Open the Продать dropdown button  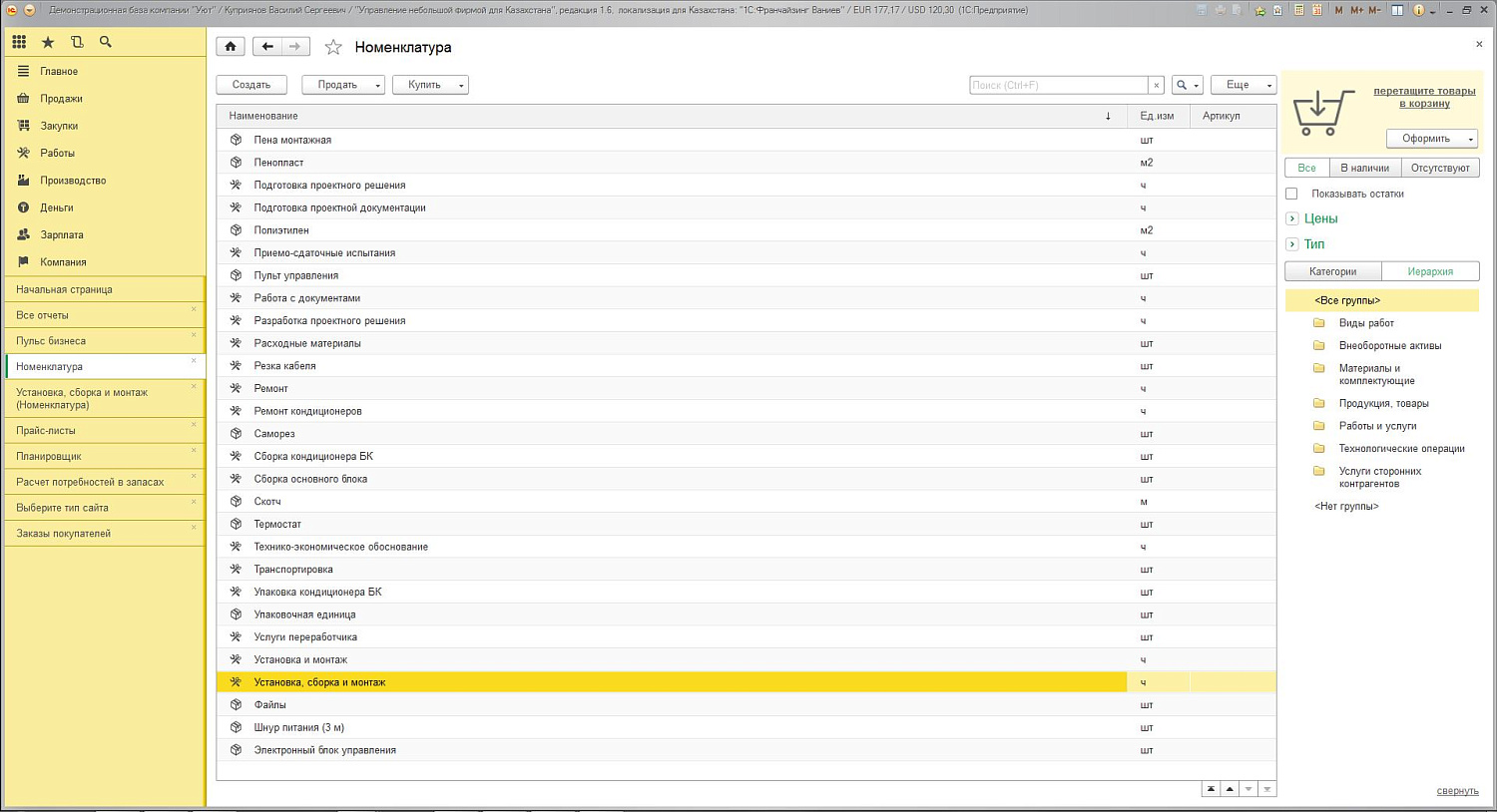click(x=342, y=85)
